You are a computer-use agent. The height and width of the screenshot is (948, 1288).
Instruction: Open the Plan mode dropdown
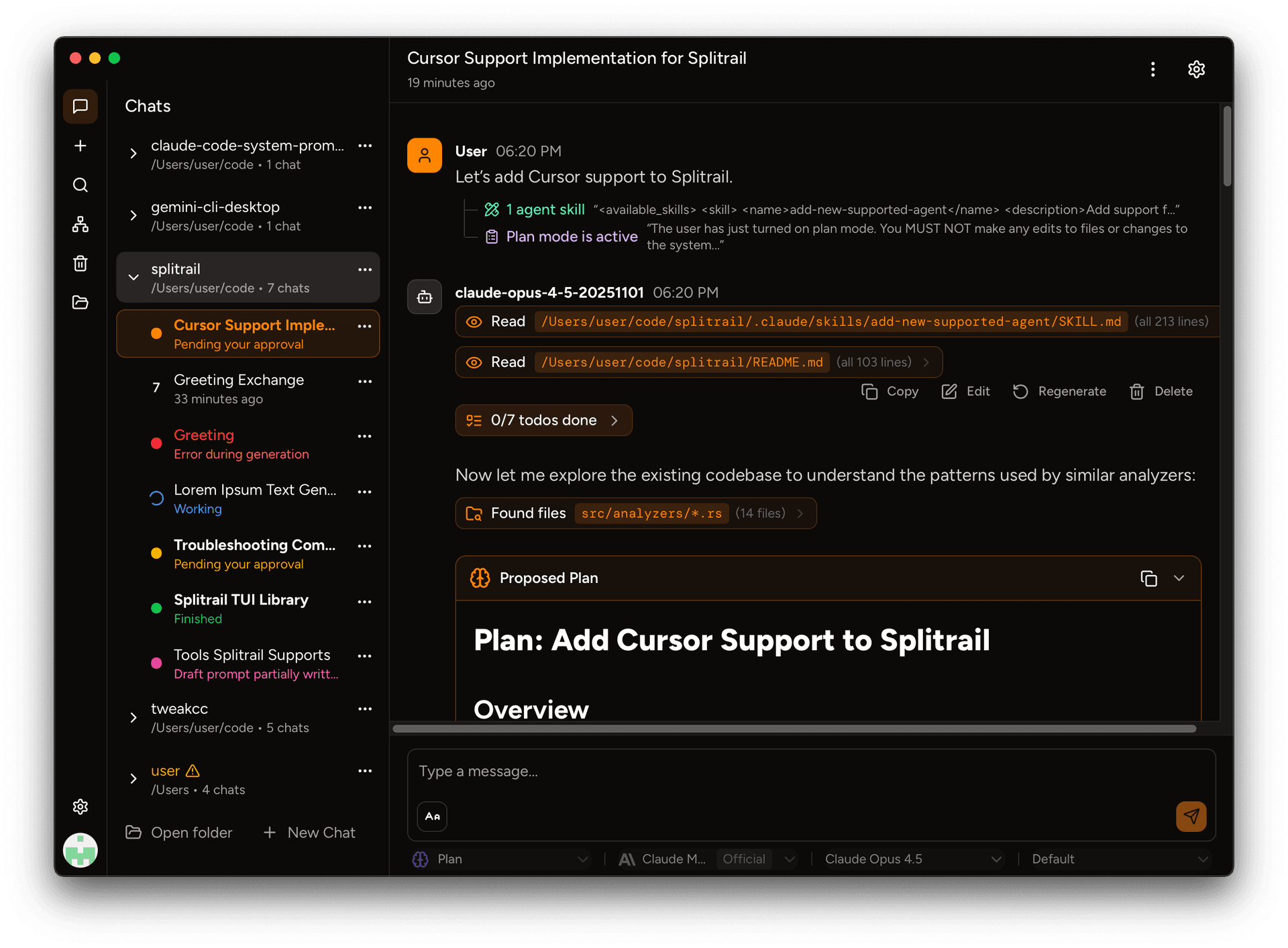click(500, 859)
